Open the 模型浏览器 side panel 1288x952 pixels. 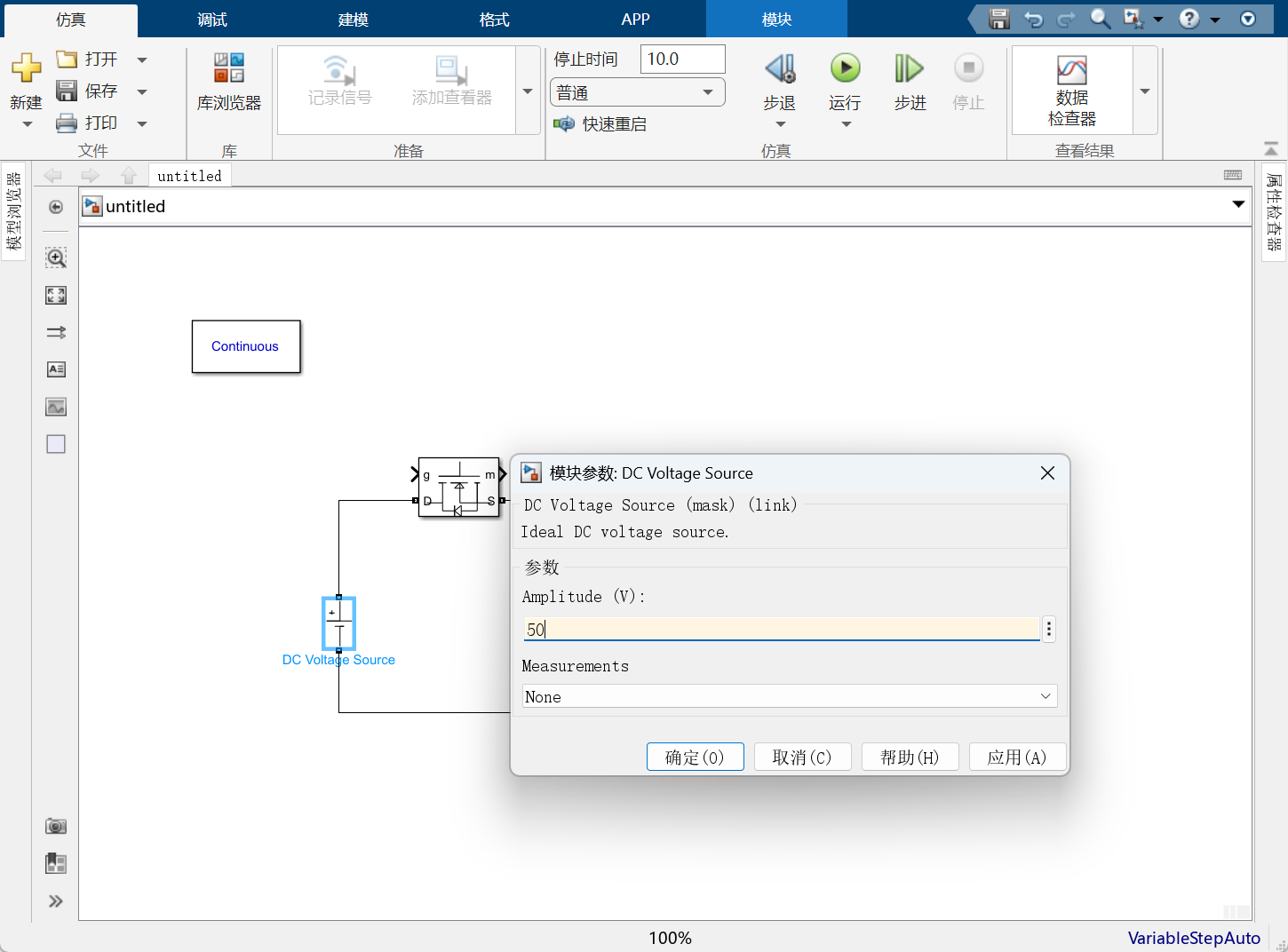click(13, 211)
